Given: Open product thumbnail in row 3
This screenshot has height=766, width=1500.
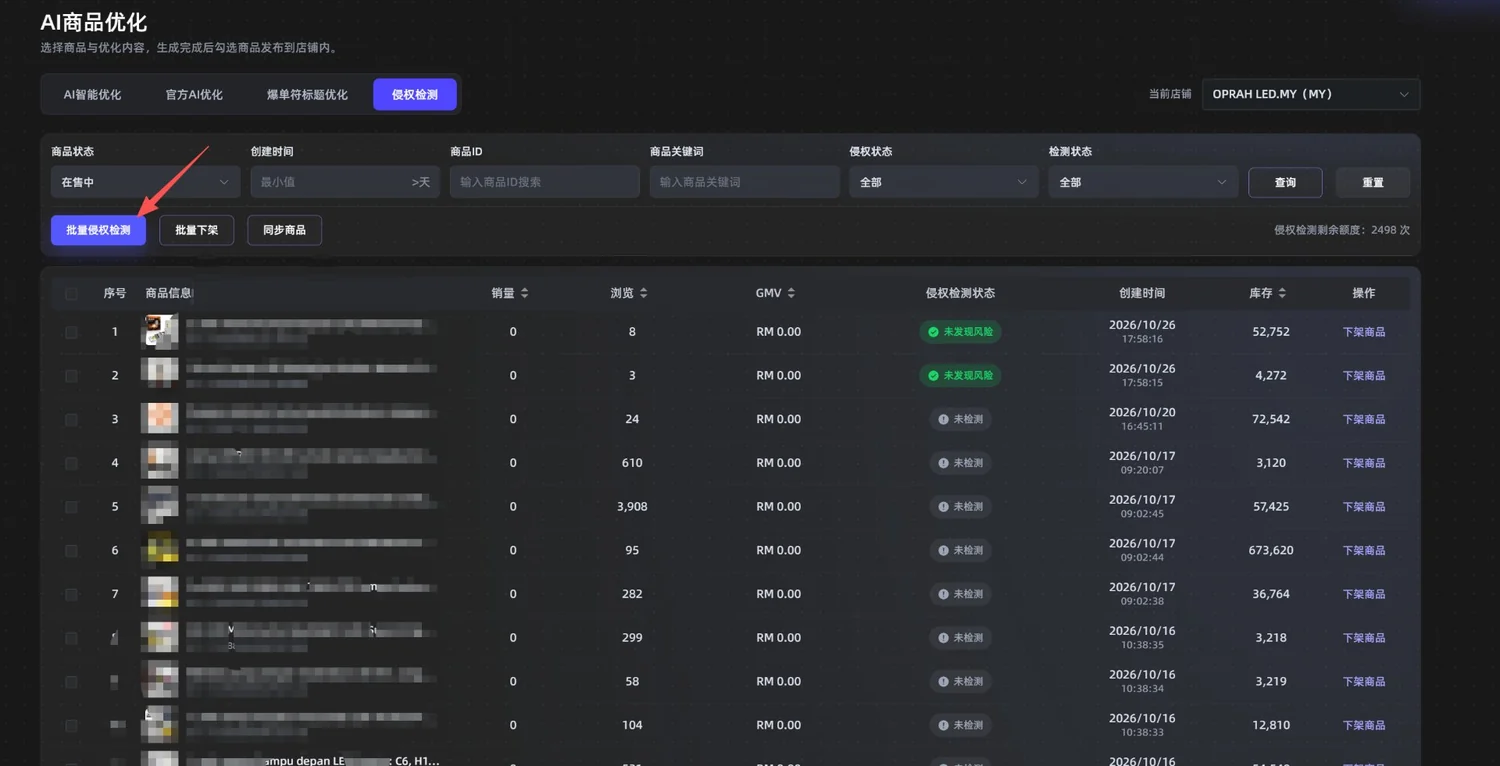Looking at the screenshot, I should point(160,419).
